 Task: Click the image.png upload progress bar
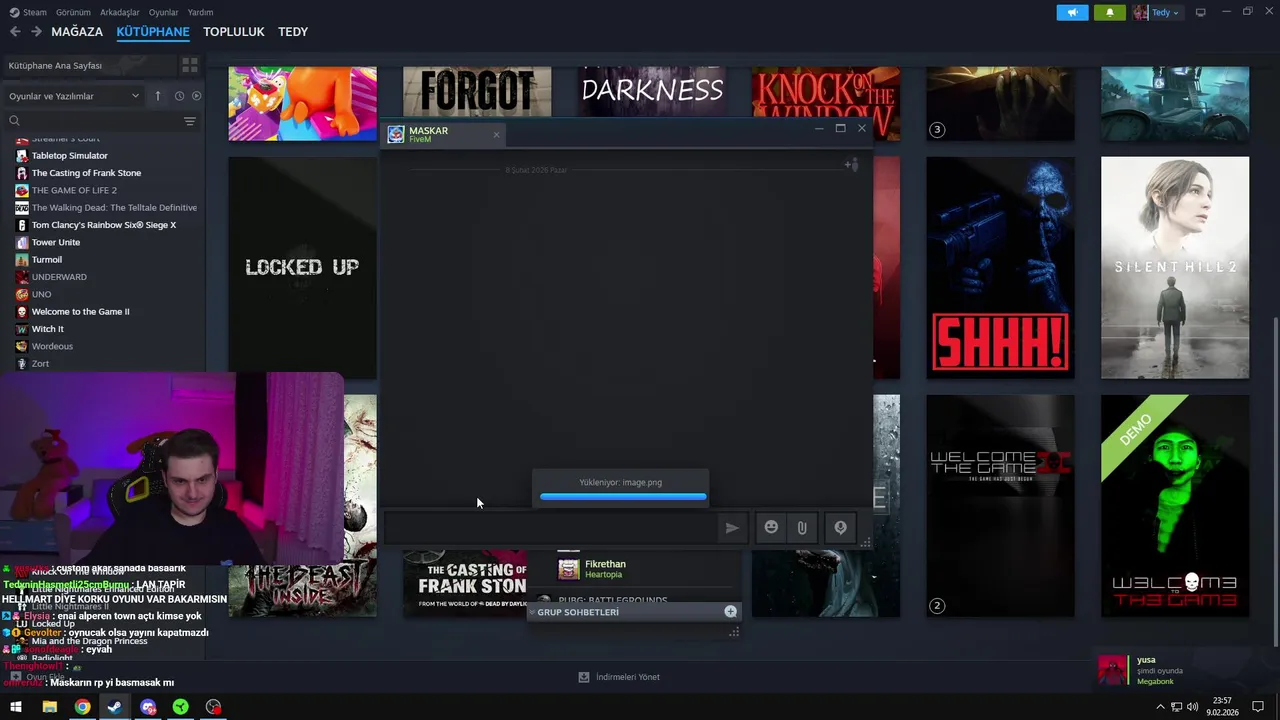(623, 496)
